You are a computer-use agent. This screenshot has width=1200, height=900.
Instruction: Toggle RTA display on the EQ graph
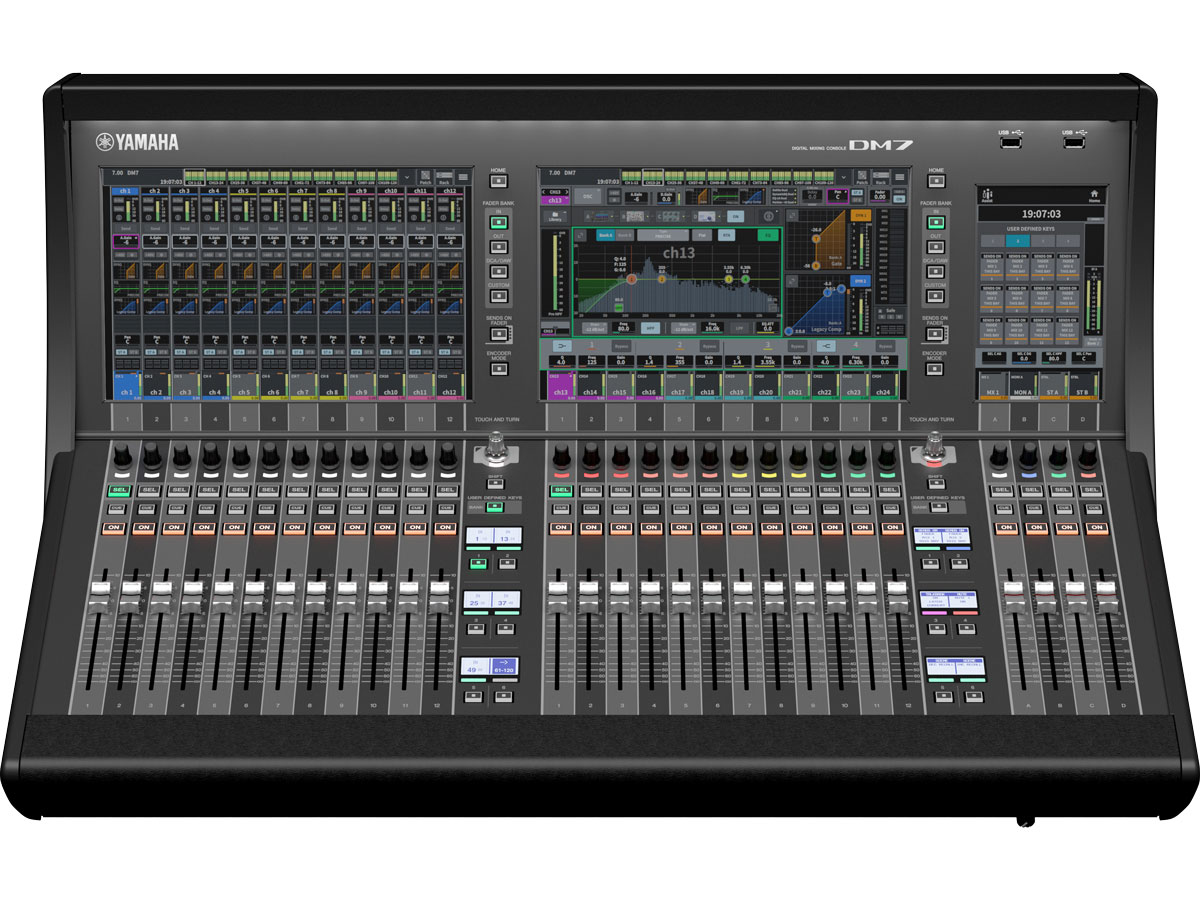pyautogui.click(x=727, y=235)
